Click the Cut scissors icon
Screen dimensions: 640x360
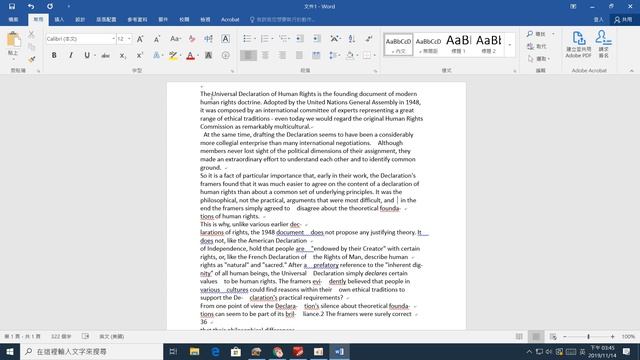[x=31, y=35]
